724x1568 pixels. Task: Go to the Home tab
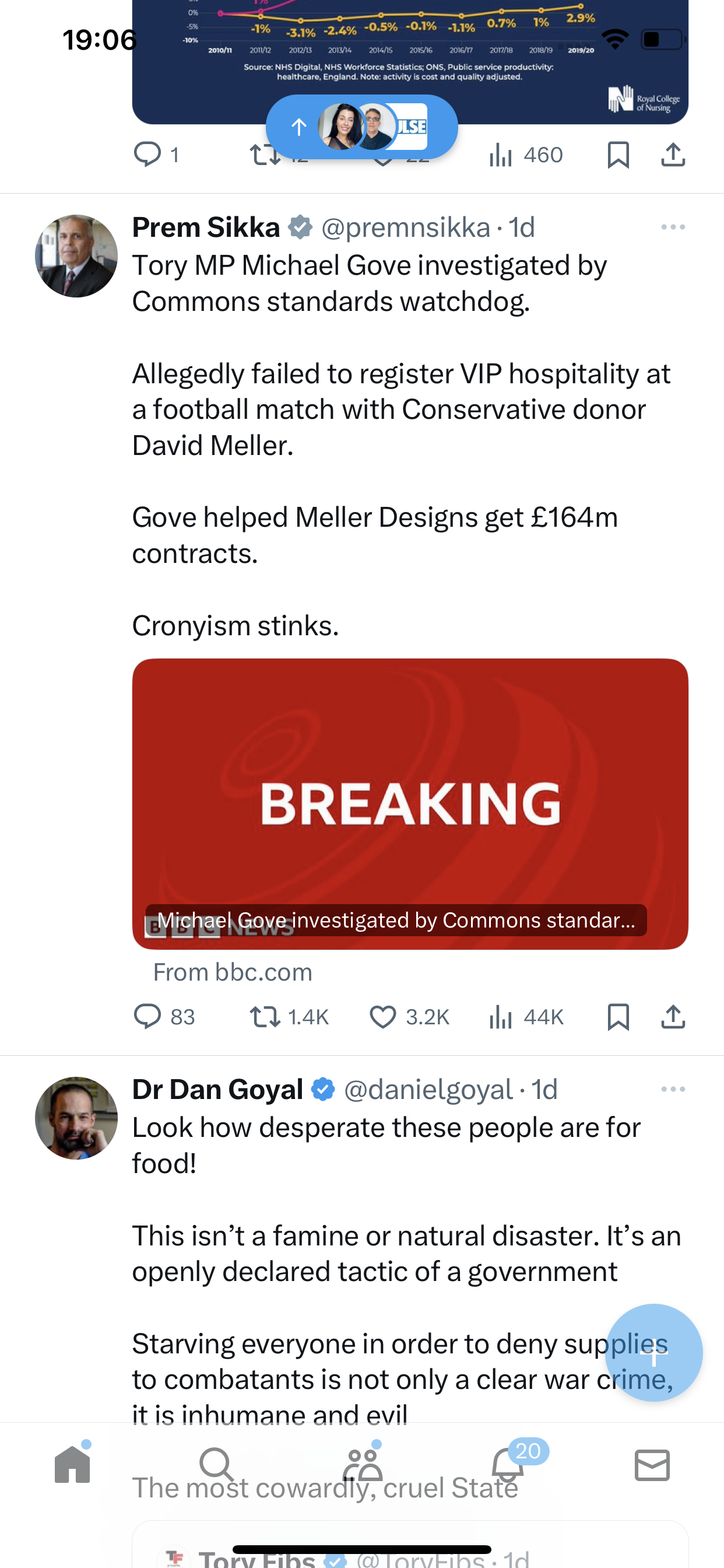(x=72, y=1464)
